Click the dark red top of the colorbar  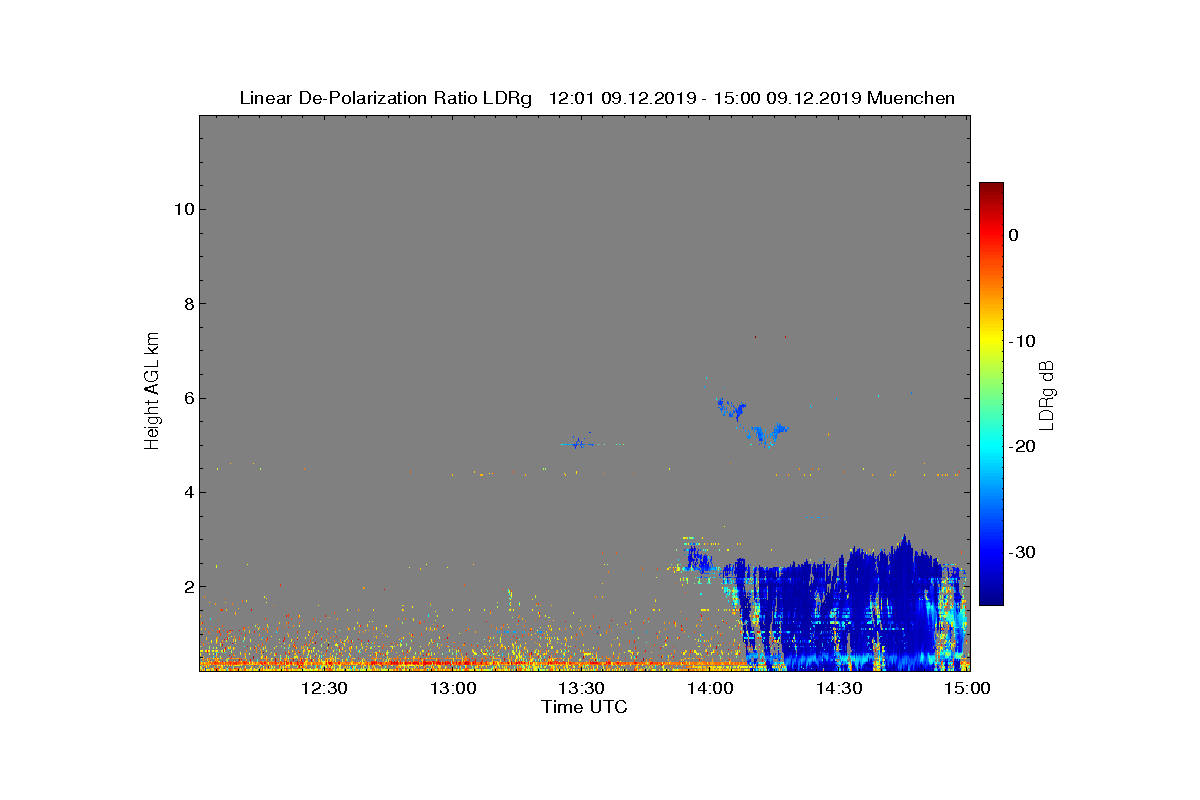(x=991, y=190)
